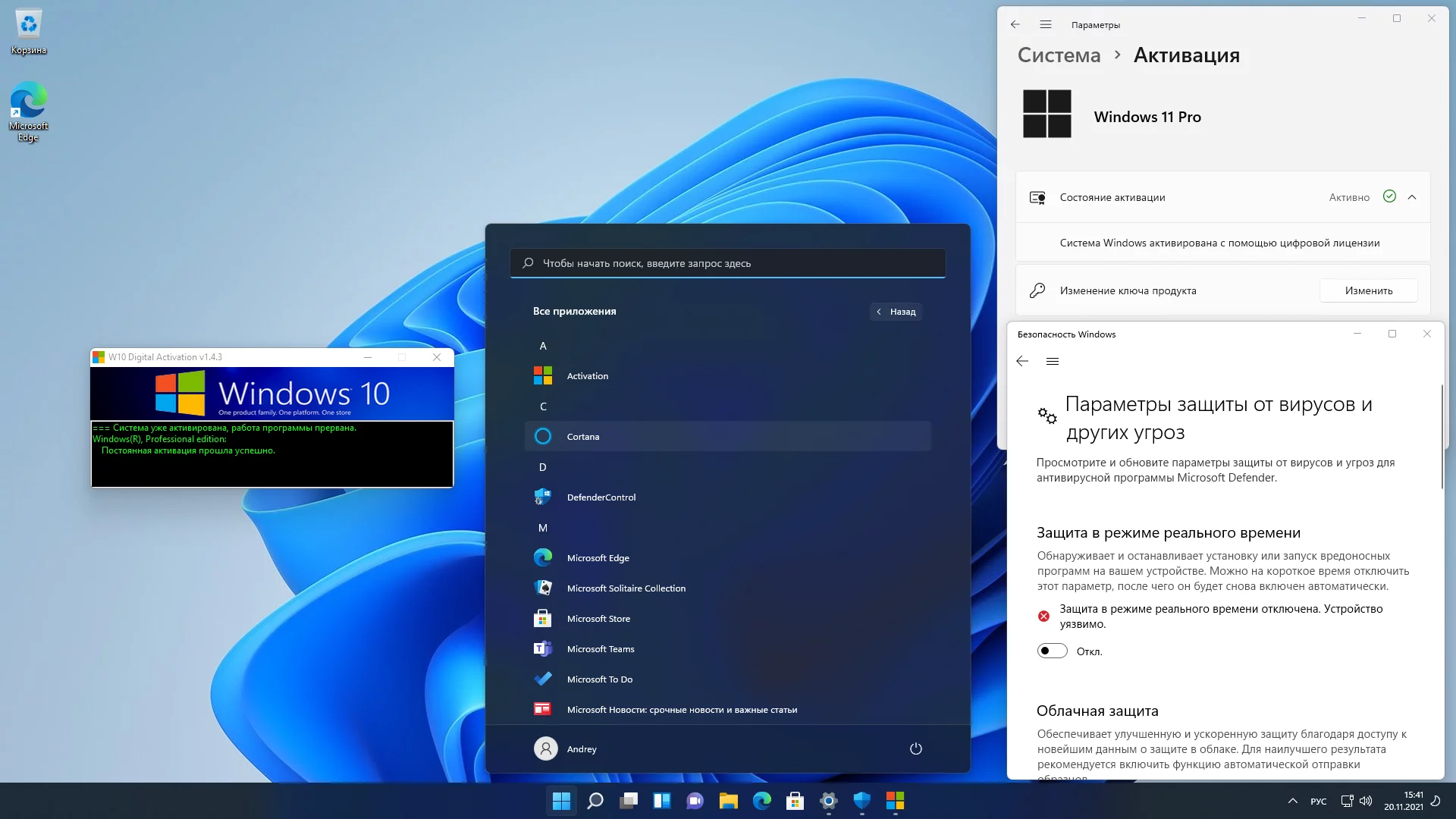This screenshot has height=819, width=1456.
Task: Show hidden tray icons chevron
Action: [x=1292, y=801]
